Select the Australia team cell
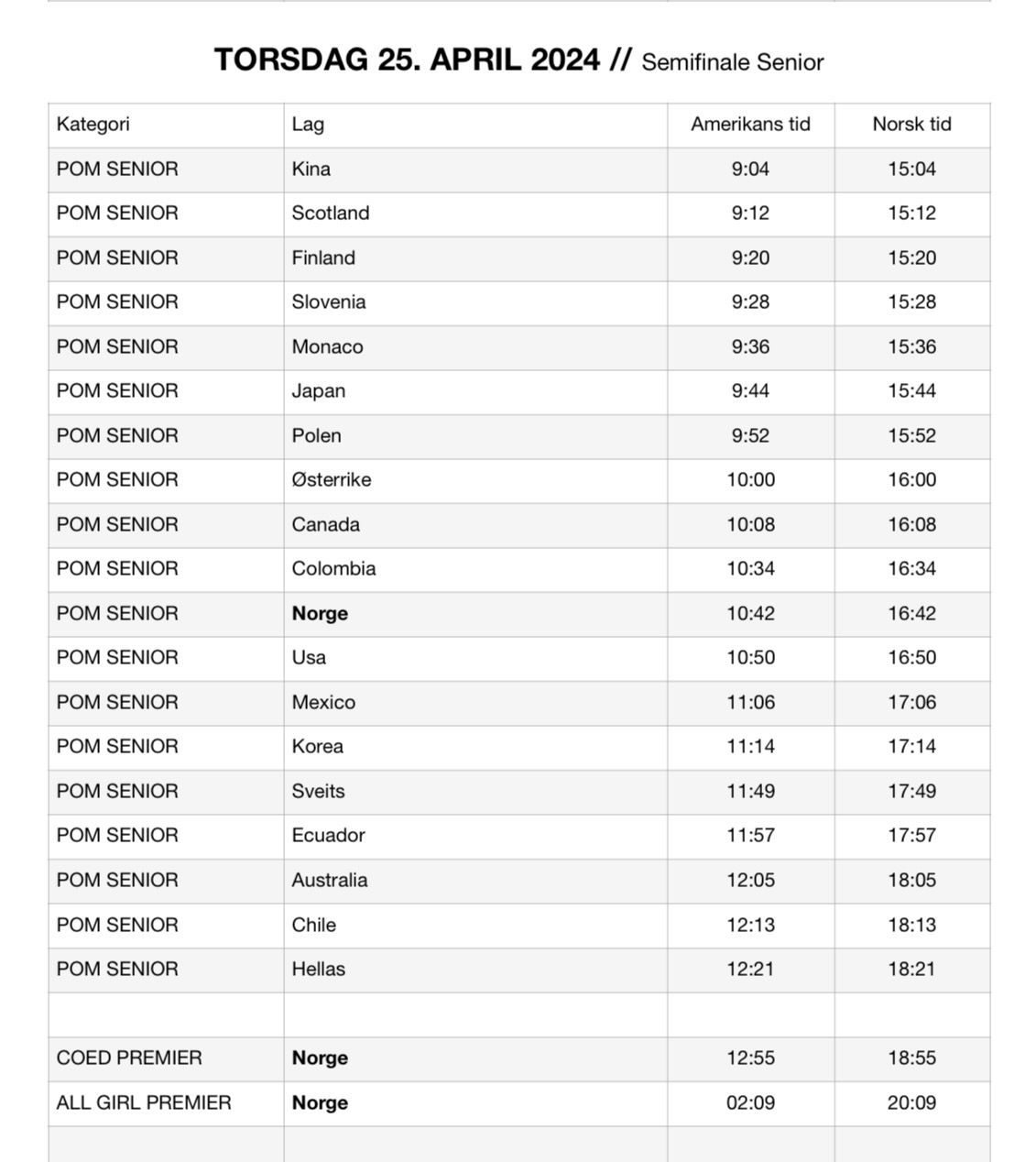Viewport: 1036px width, 1162px height. click(x=475, y=881)
